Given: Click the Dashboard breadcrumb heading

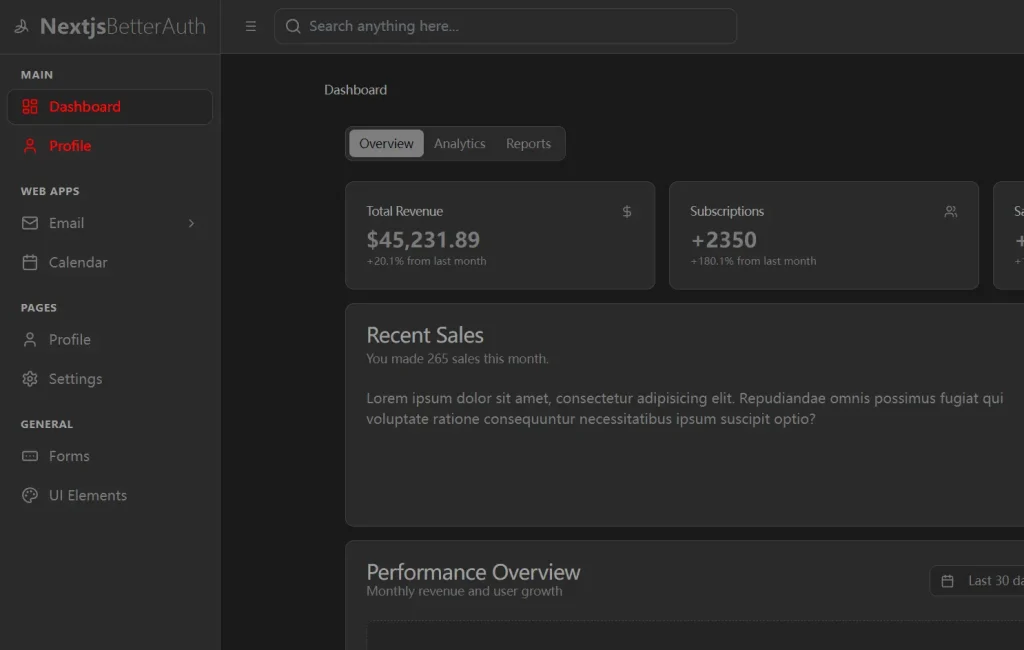Looking at the screenshot, I should coord(355,90).
